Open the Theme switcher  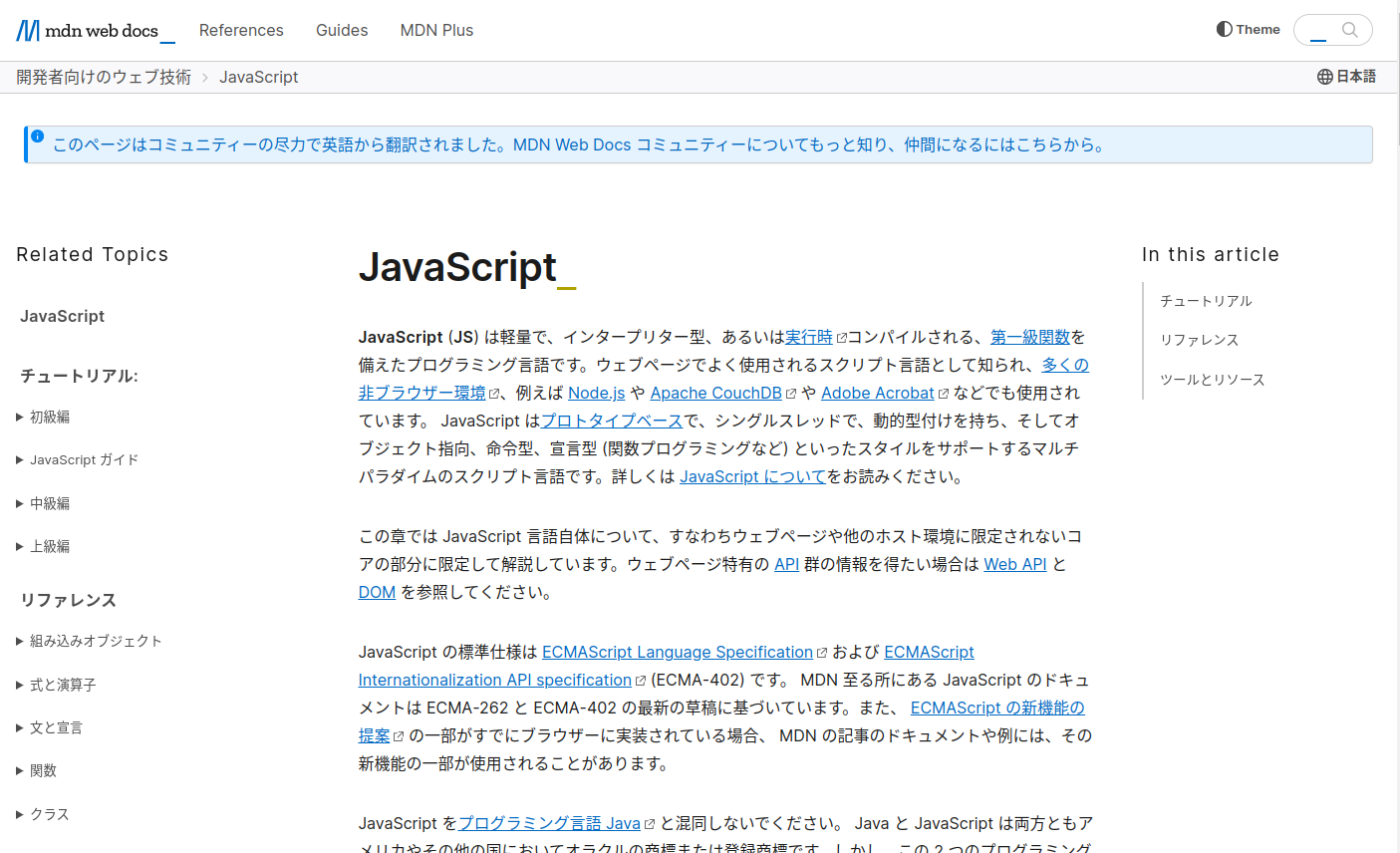1249,29
